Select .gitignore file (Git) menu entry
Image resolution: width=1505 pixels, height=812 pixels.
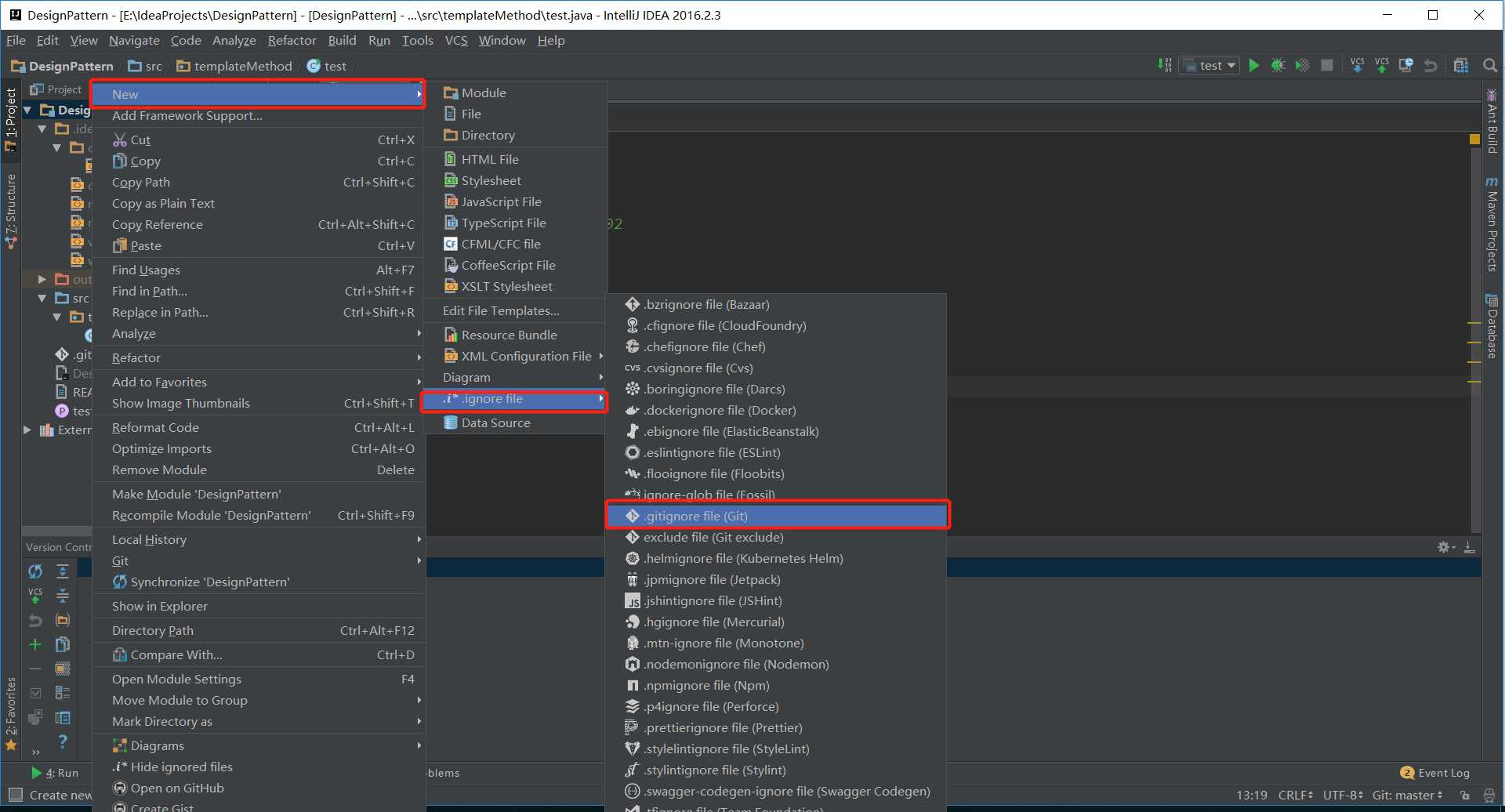point(777,516)
